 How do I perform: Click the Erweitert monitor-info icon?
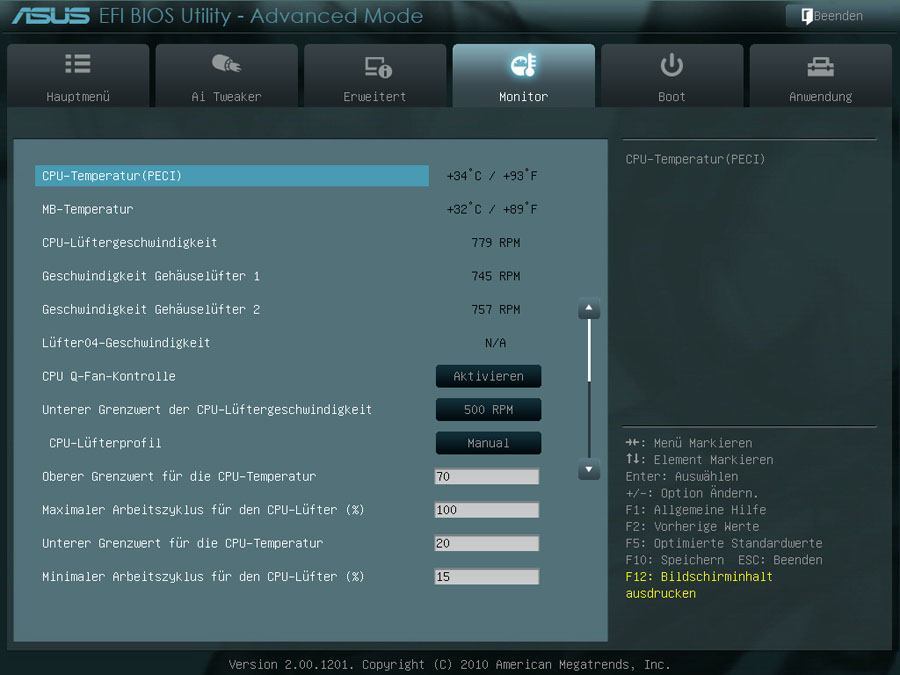pos(377,67)
